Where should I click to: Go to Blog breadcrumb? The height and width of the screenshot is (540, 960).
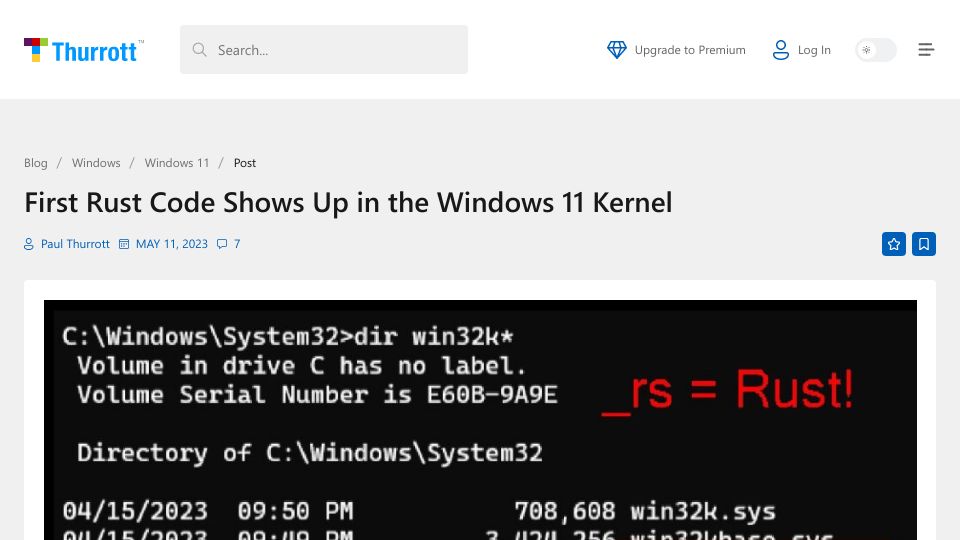tap(36, 163)
